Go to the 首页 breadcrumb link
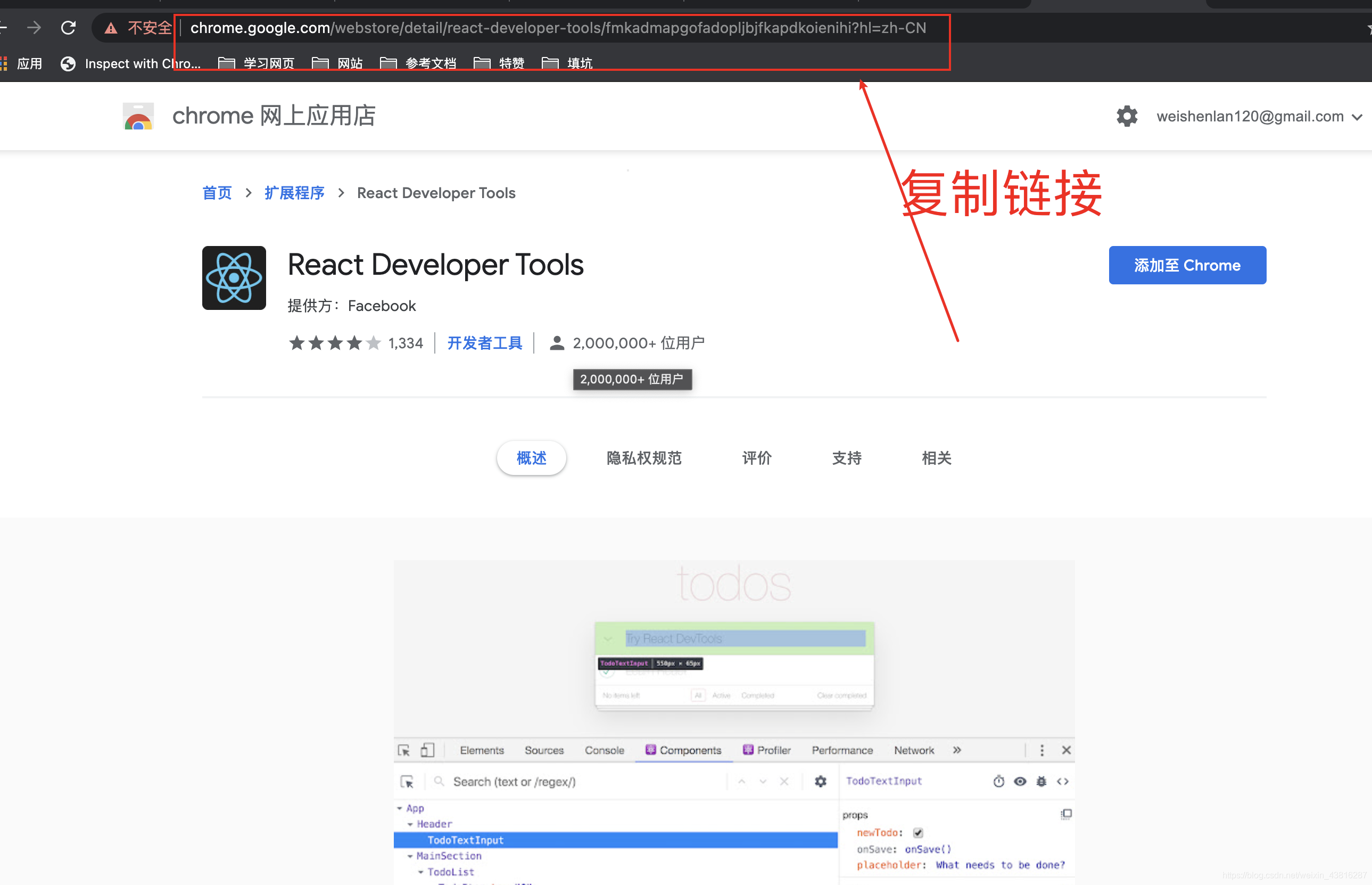The image size is (1372, 885). point(217,193)
